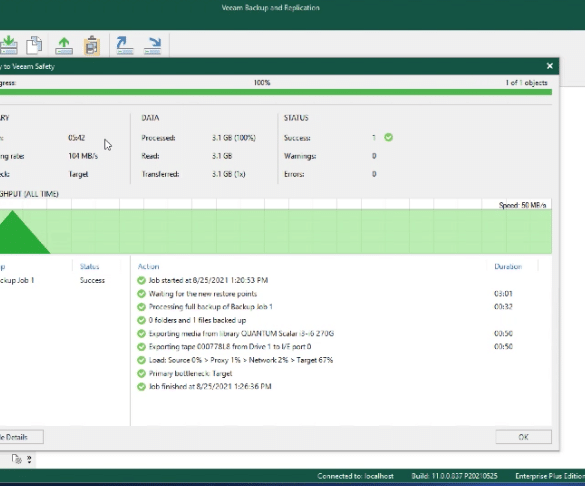Screen dimensions: 585x486
Task: Click the files view icon in bottom navigation strip
Action: pos(16,459)
